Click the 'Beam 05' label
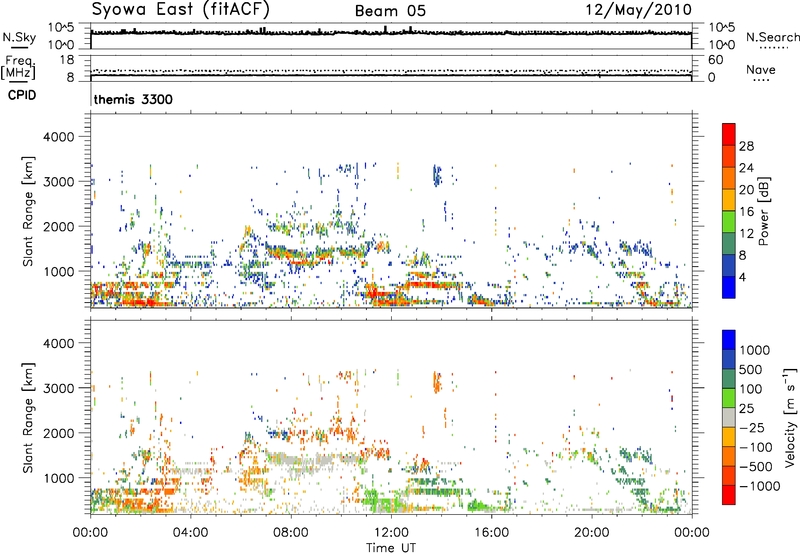Image resolution: width=800 pixels, height=554 pixels. 390,11
